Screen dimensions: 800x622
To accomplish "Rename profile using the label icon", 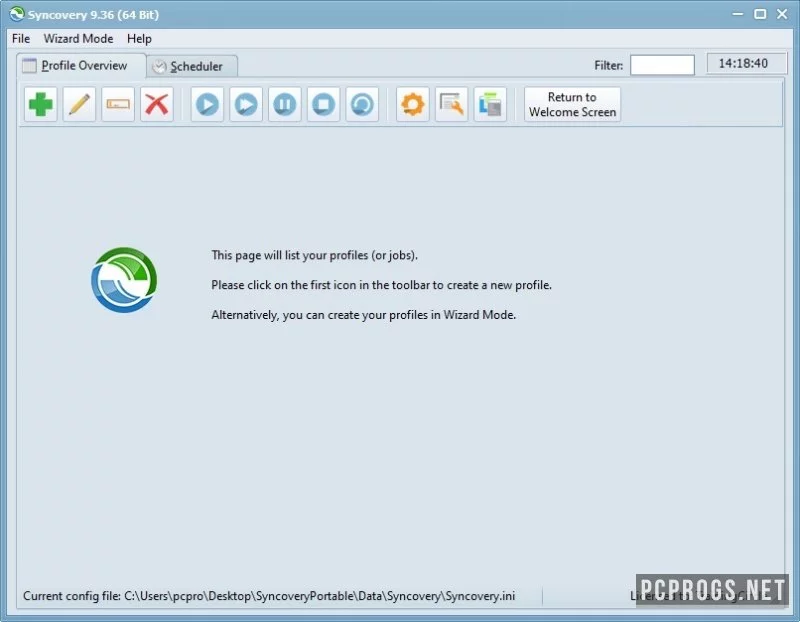I will click(118, 105).
